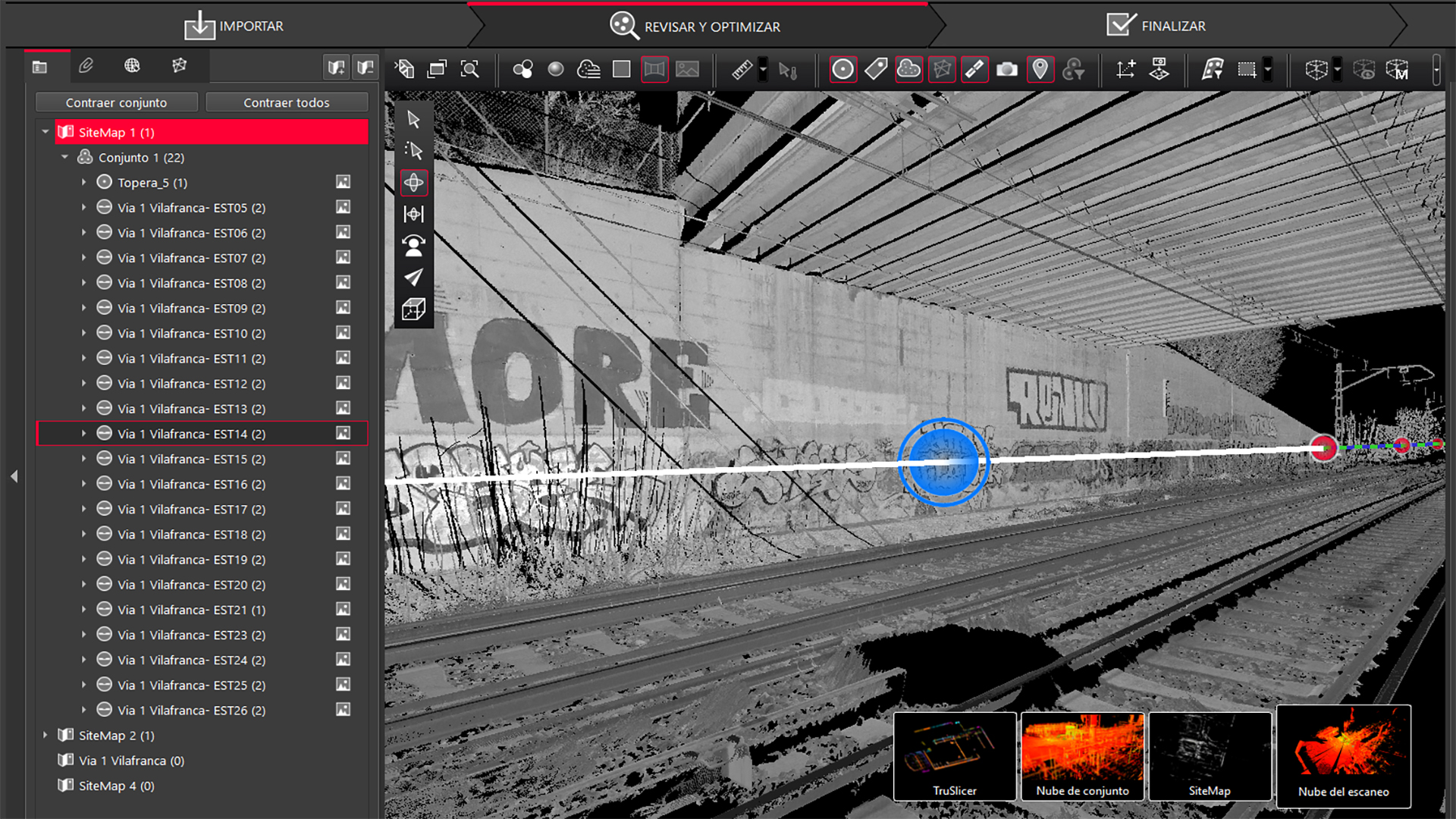
Task: Click the pointer selection arrow tool
Action: pyautogui.click(x=413, y=120)
